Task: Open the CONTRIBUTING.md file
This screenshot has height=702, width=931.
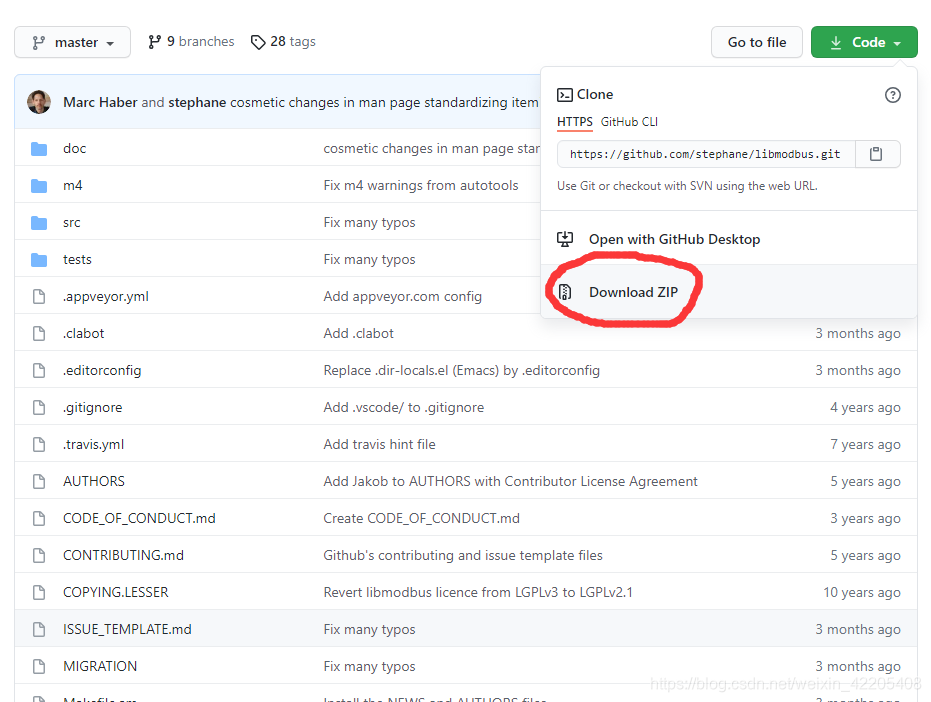Action: 124,555
